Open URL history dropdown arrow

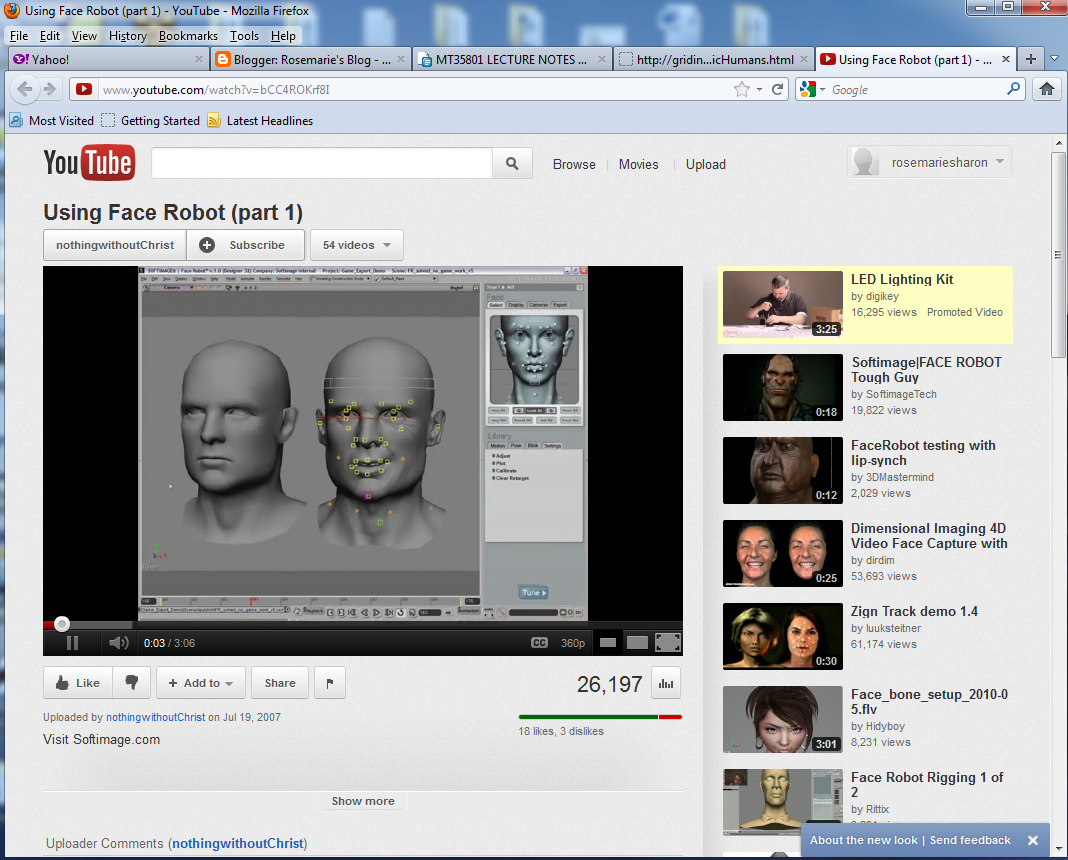[759, 90]
